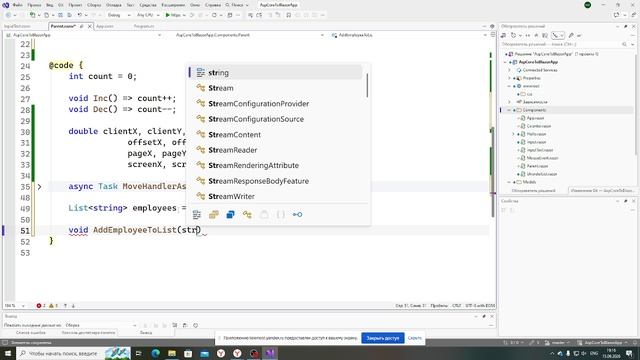Choose StreamConfigurationProvider suggestion
This screenshot has height=360, width=640.
pos(276,104)
